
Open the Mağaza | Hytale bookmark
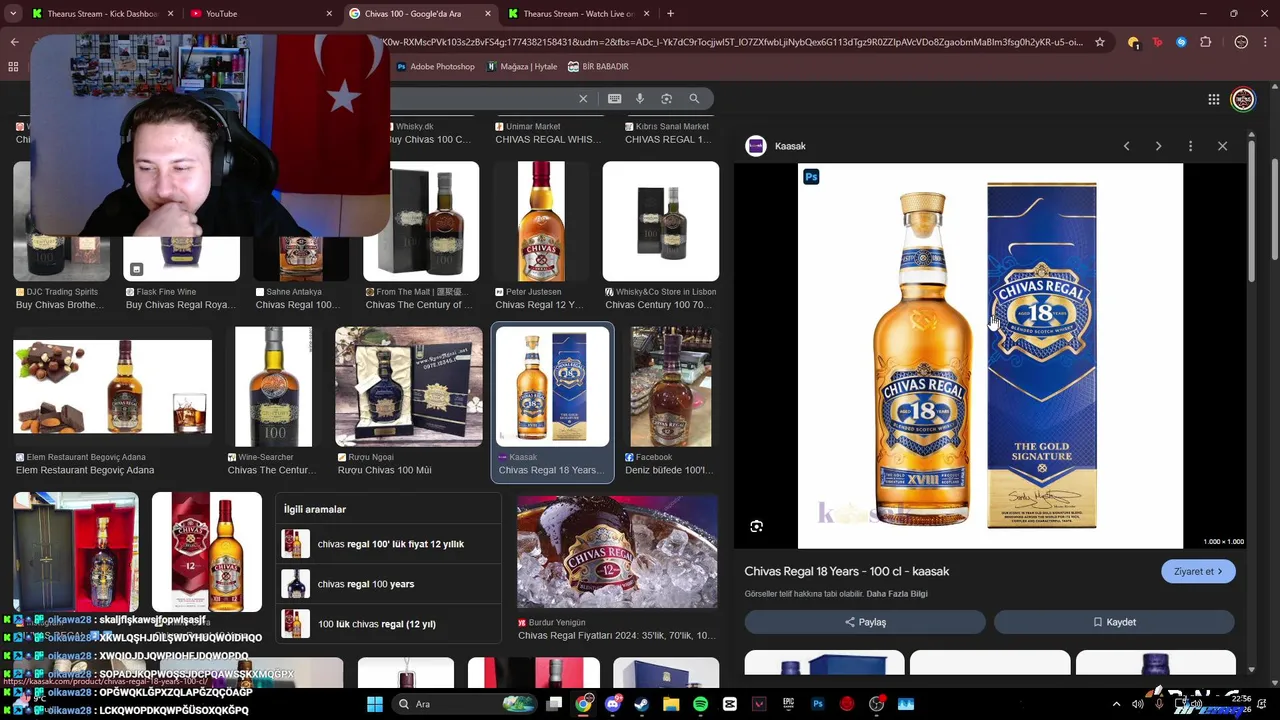point(522,67)
